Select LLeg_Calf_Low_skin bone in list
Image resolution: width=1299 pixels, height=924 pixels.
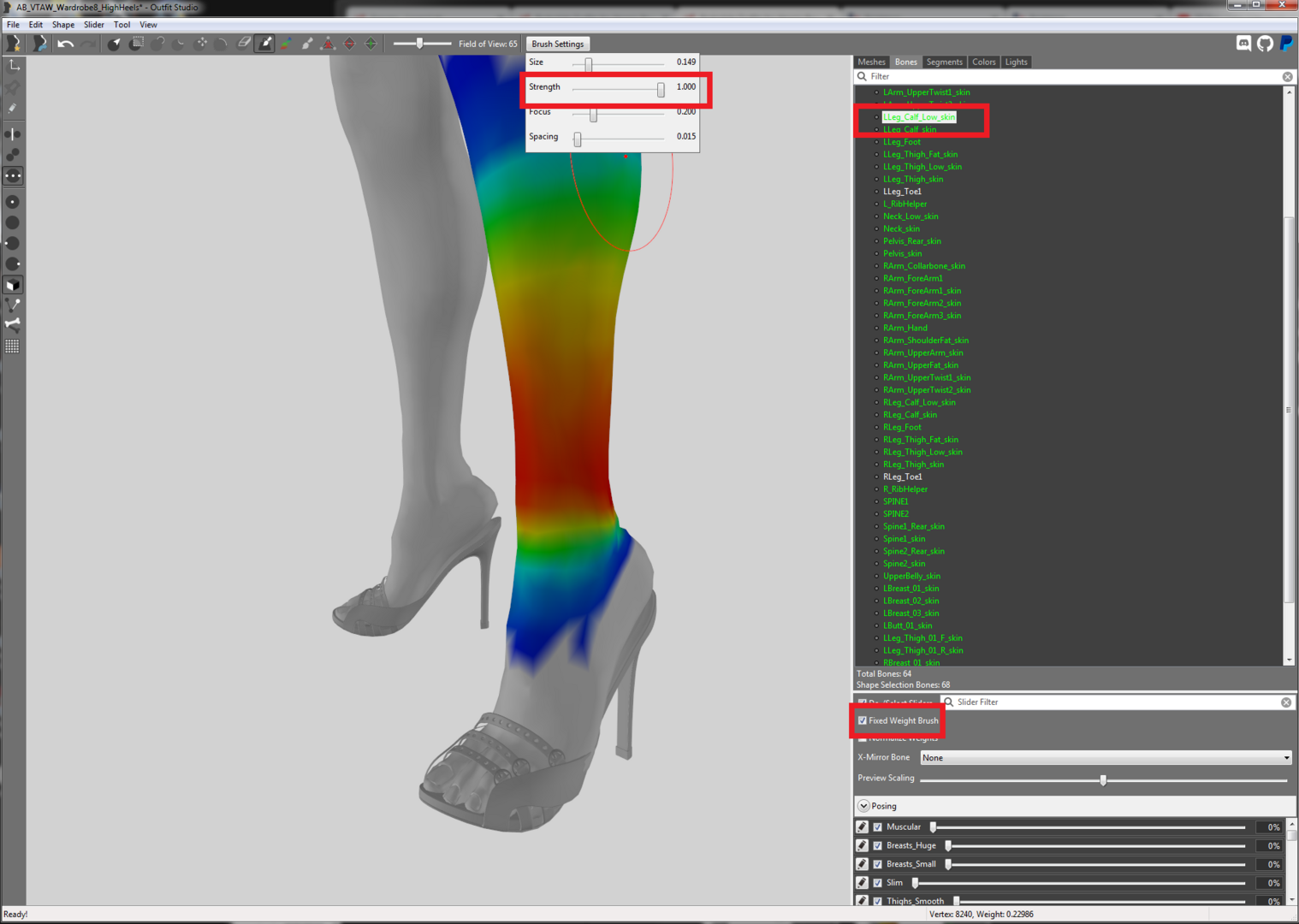(919, 117)
